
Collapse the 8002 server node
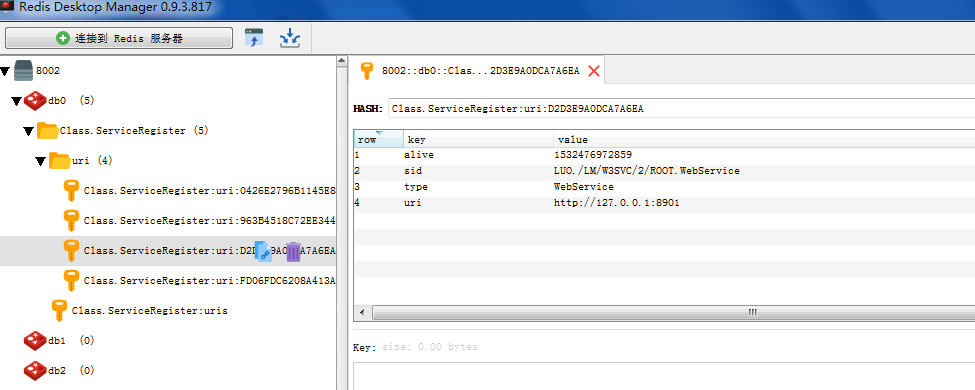pyautogui.click(x=6, y=71)
